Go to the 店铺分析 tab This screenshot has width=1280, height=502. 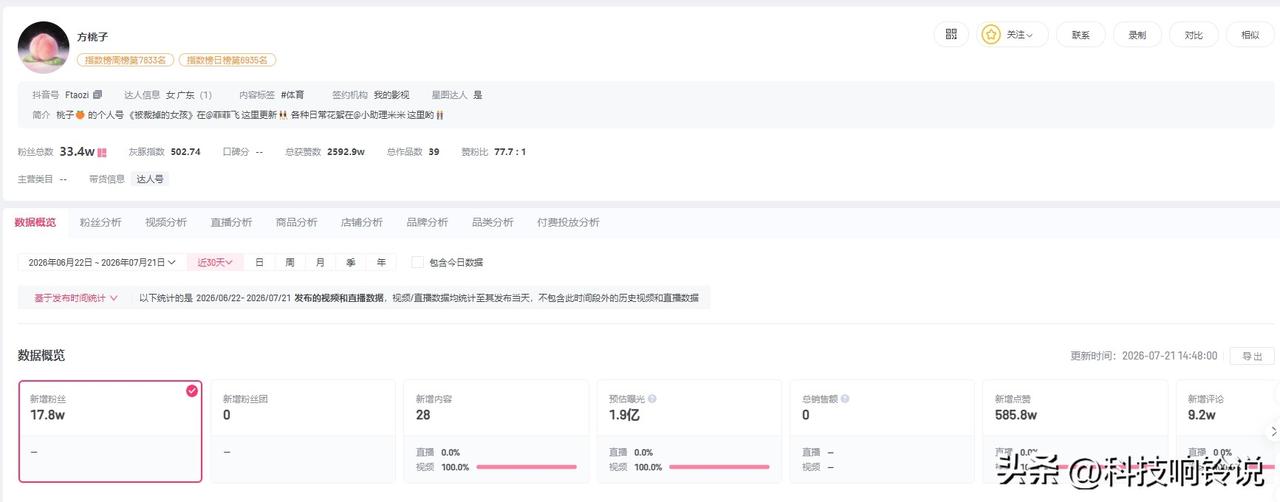[362, 222]
